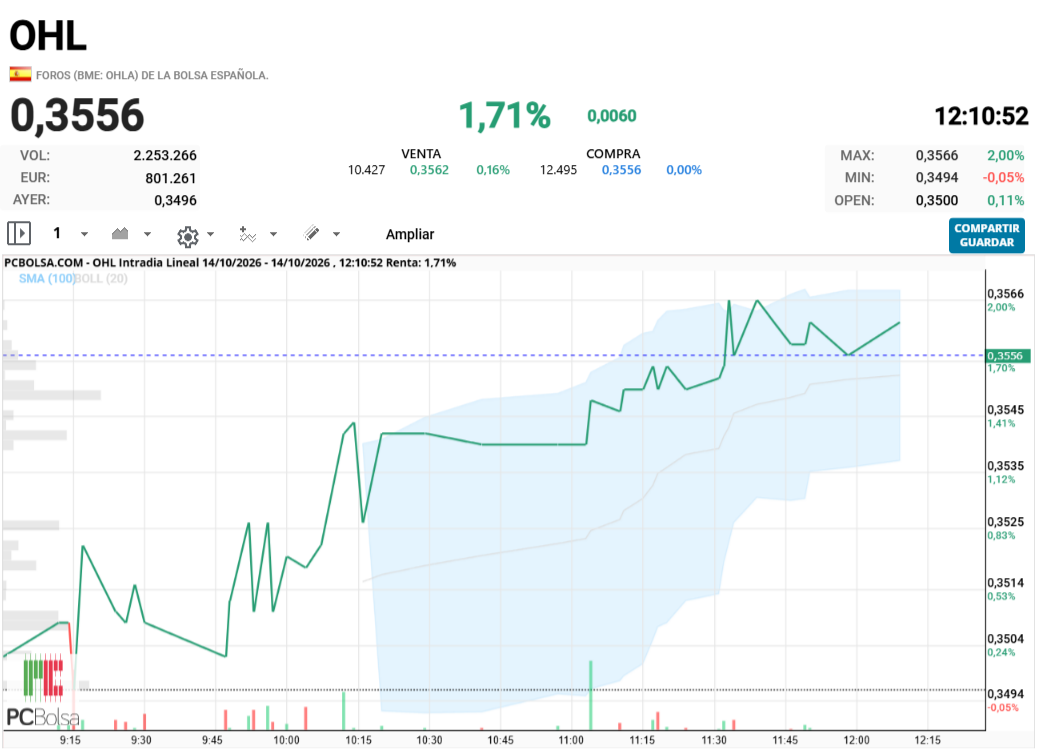Click the large green 1,71% change
Screen dimensions: 1037x749
(505, 116)
